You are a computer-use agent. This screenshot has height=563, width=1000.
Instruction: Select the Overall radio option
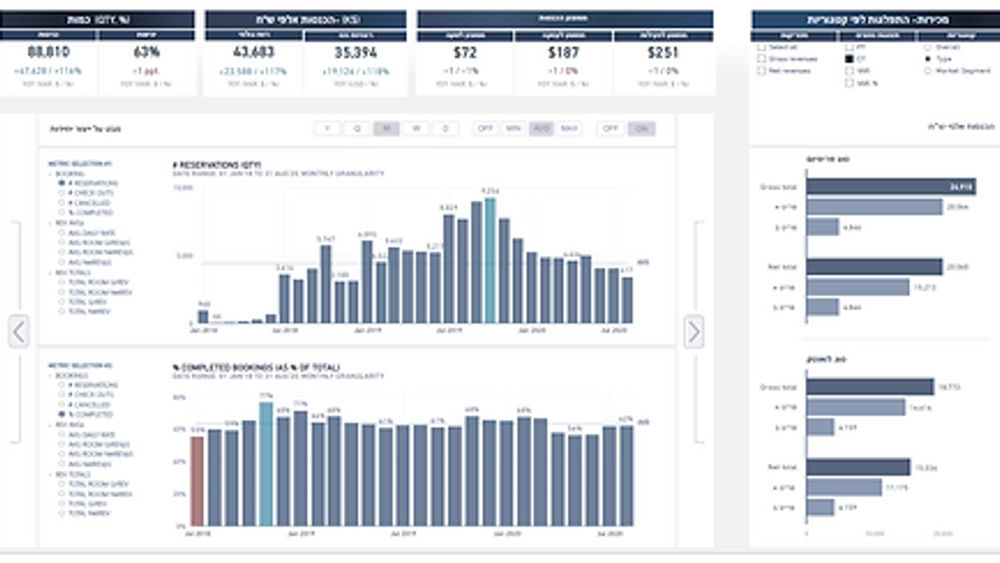click(x=927, y=47)
